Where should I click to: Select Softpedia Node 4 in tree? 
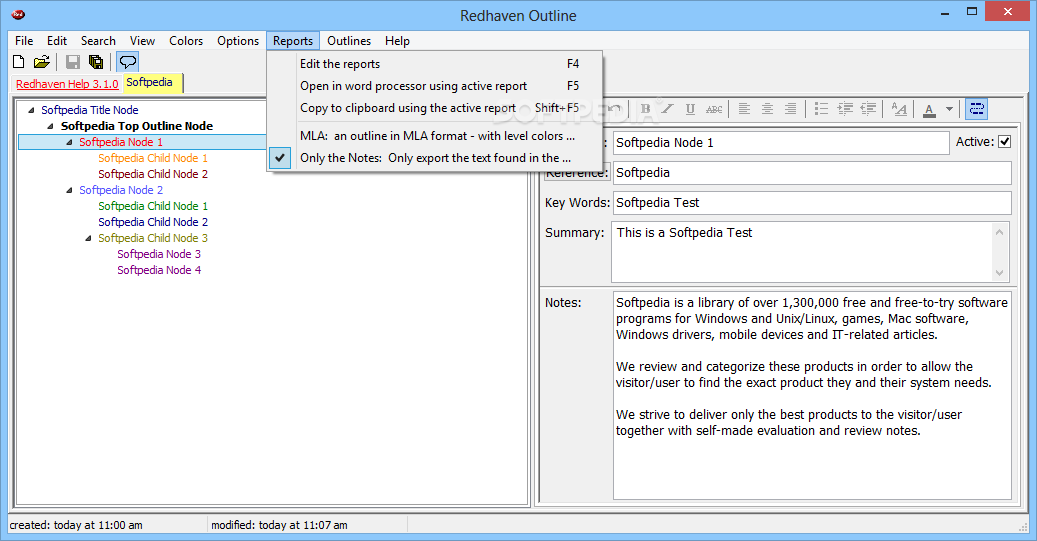pos(159,270)
